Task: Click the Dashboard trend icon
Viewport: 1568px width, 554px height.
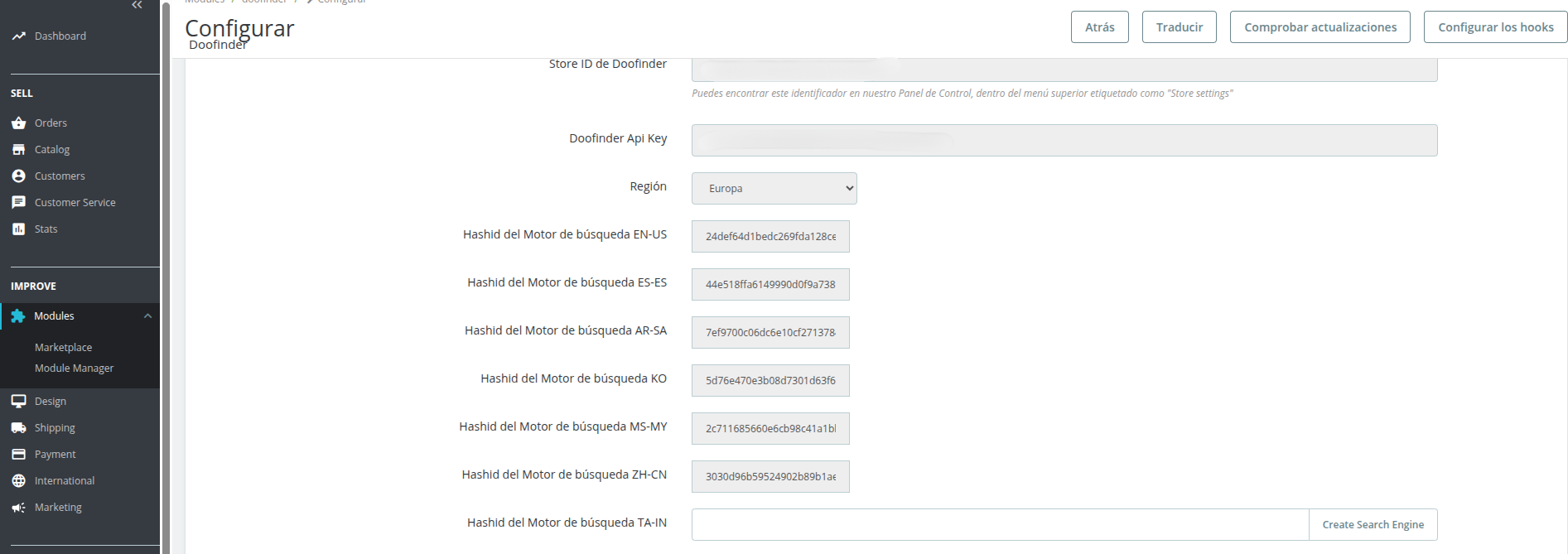Action: 18,36
